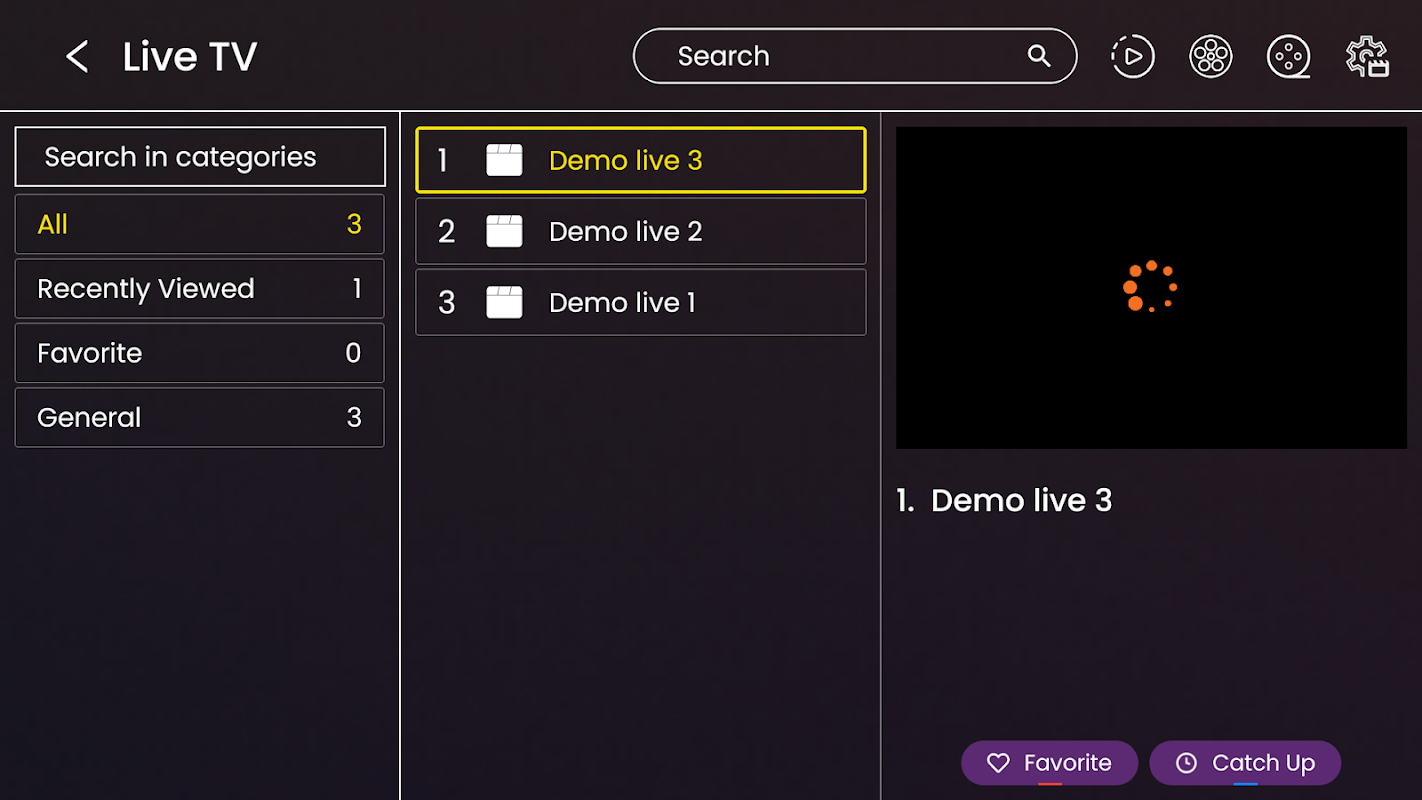Click clapperboard icon of Demo live 2

(504, 231)
